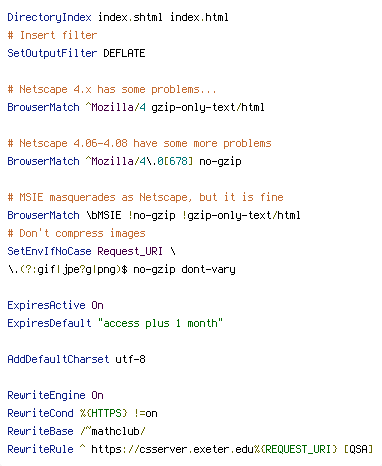Click the SetOutputFilter directive
Image resolution: width=382 pixels, height=466 pixels.
coord(52,53)
